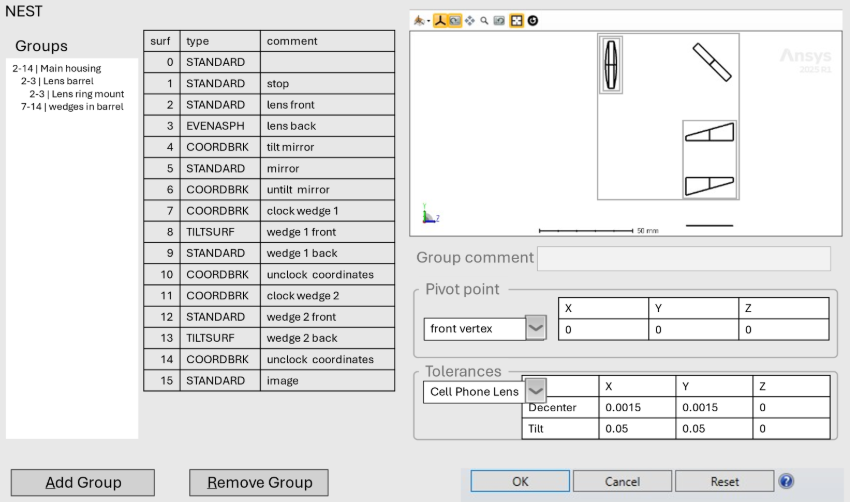Toggle the coordinate axes triad icon
The width and height of the screenshot is (850, 502).
point(440,20)
